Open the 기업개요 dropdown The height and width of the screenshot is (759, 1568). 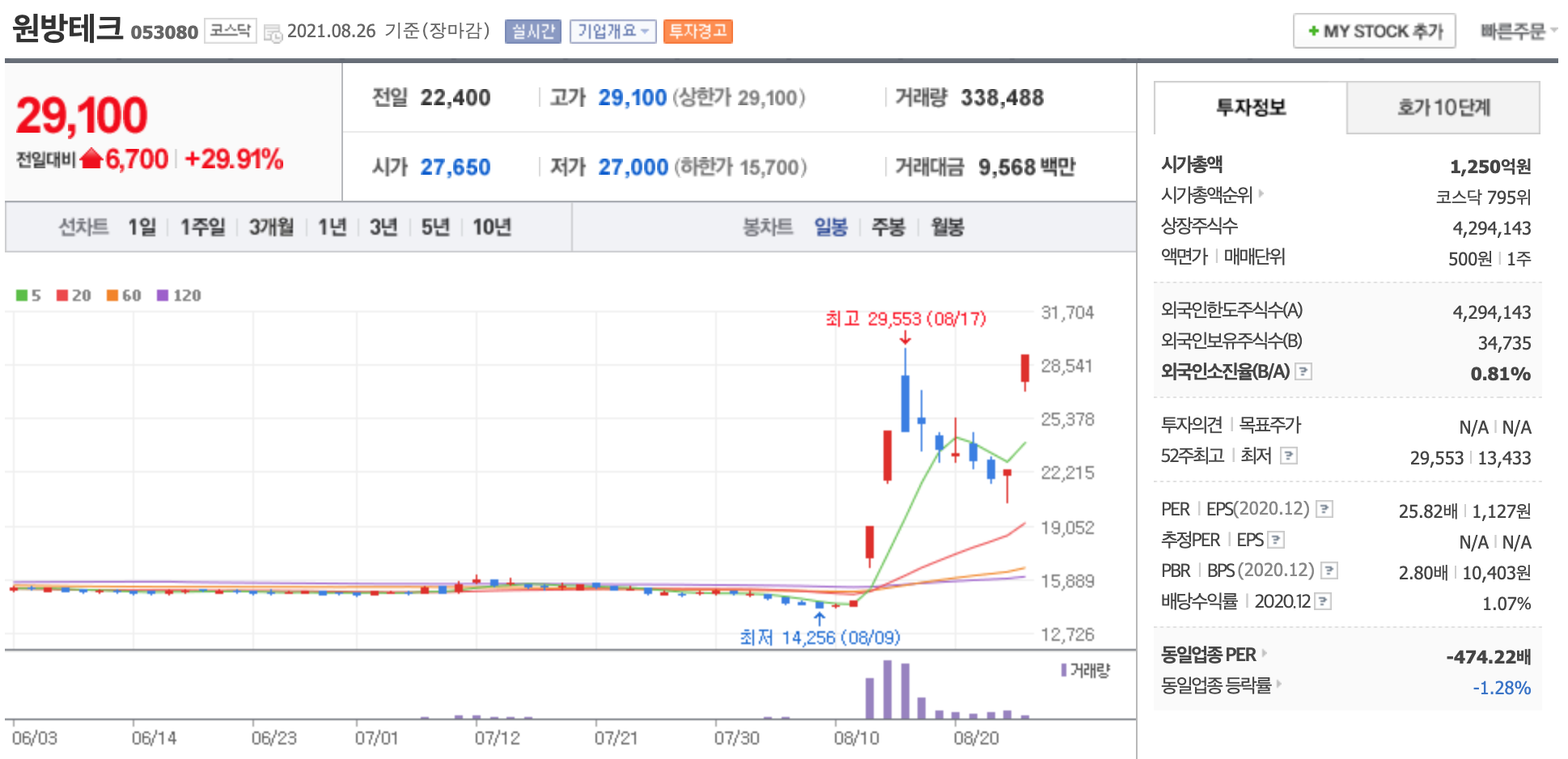[x=612, y=31]
